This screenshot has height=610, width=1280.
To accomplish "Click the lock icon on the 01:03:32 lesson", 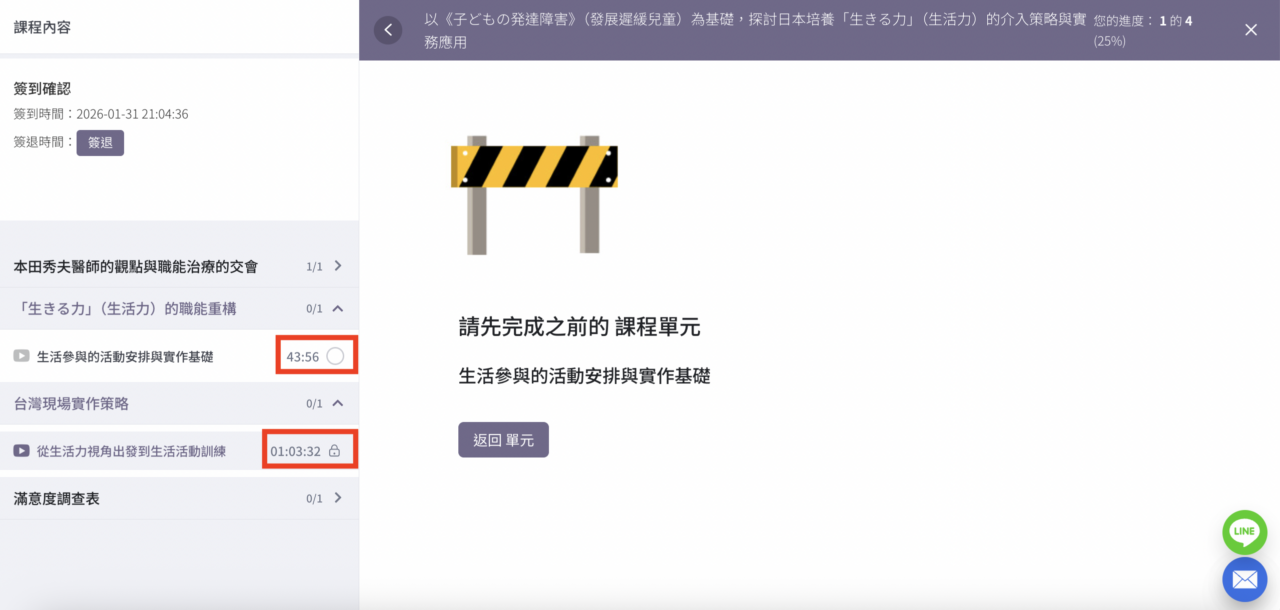I will pyautogui.click(x=335, y=451).
